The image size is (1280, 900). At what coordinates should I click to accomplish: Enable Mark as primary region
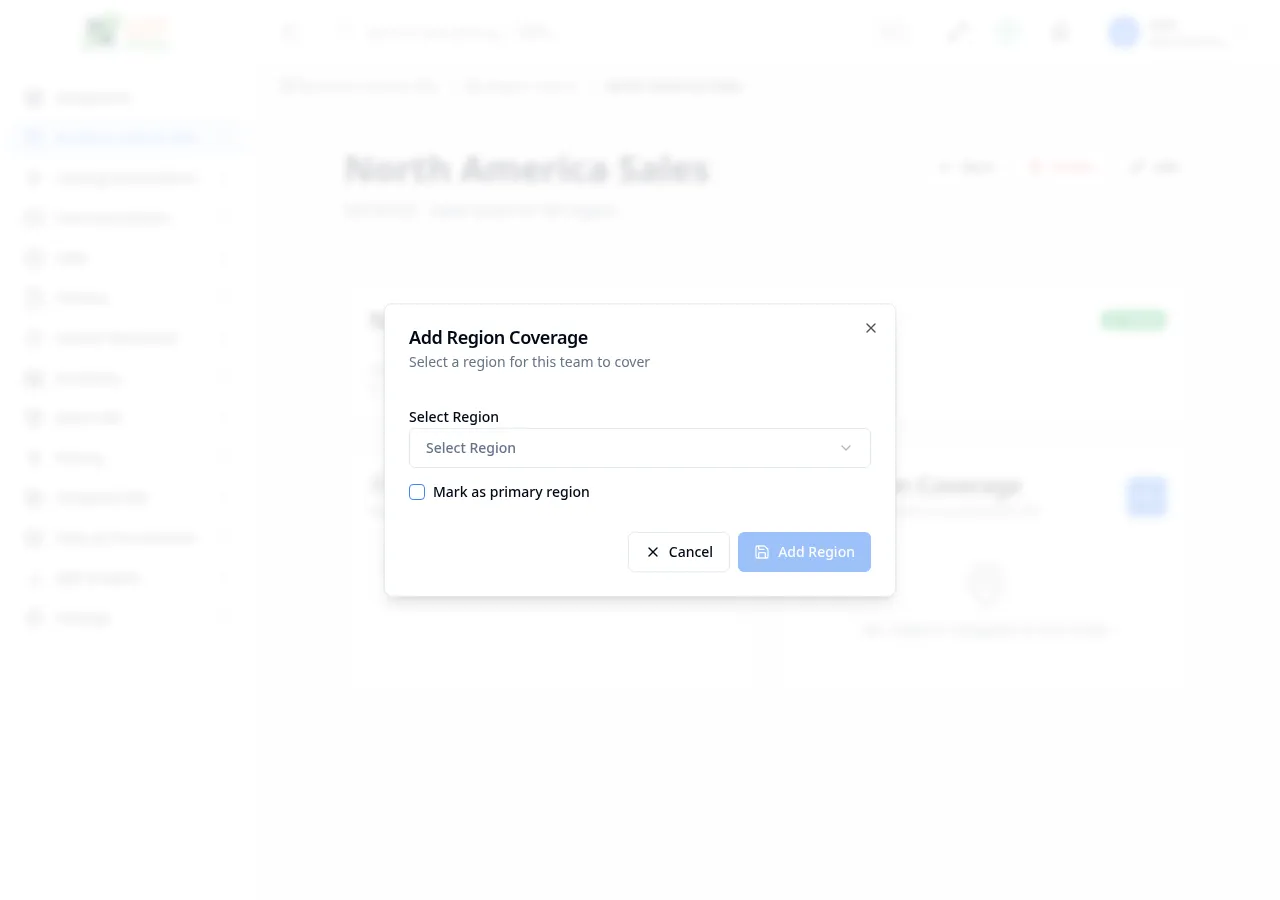(x=417, y=492)
